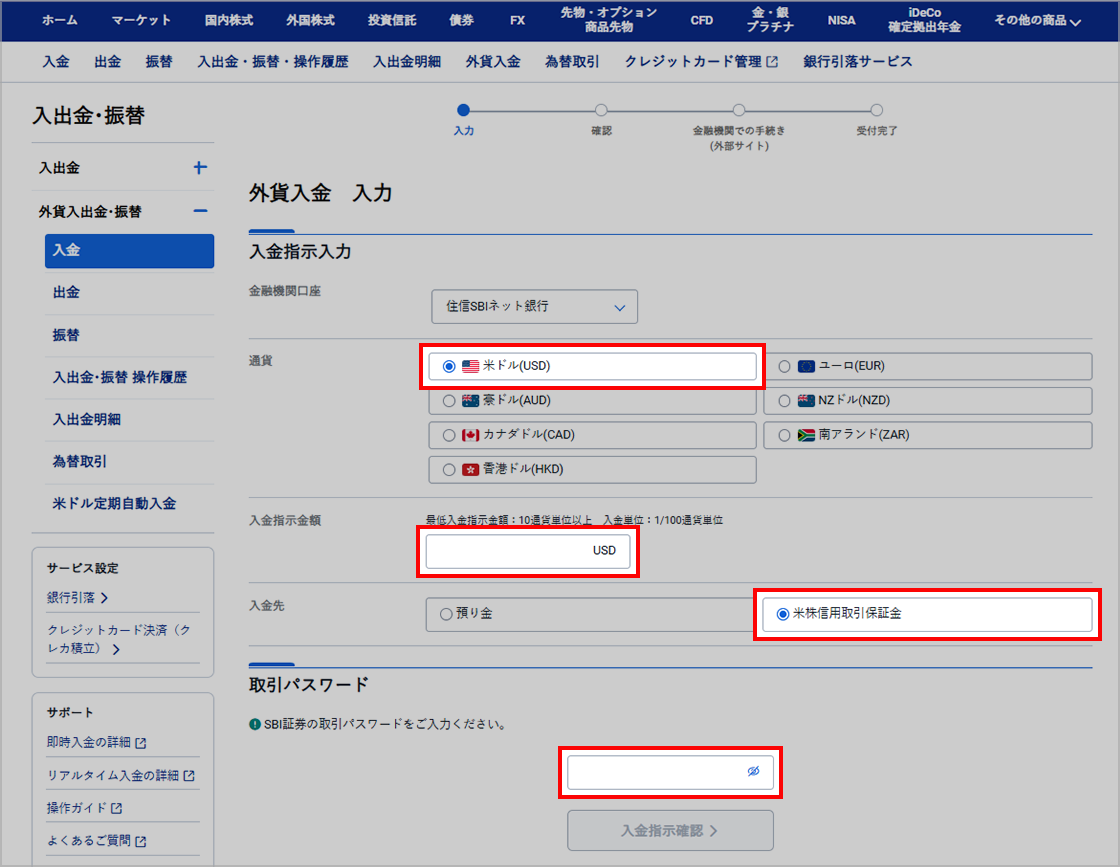
Task: Open マーケット in top navigation
Action: click(x=141, y=20)
